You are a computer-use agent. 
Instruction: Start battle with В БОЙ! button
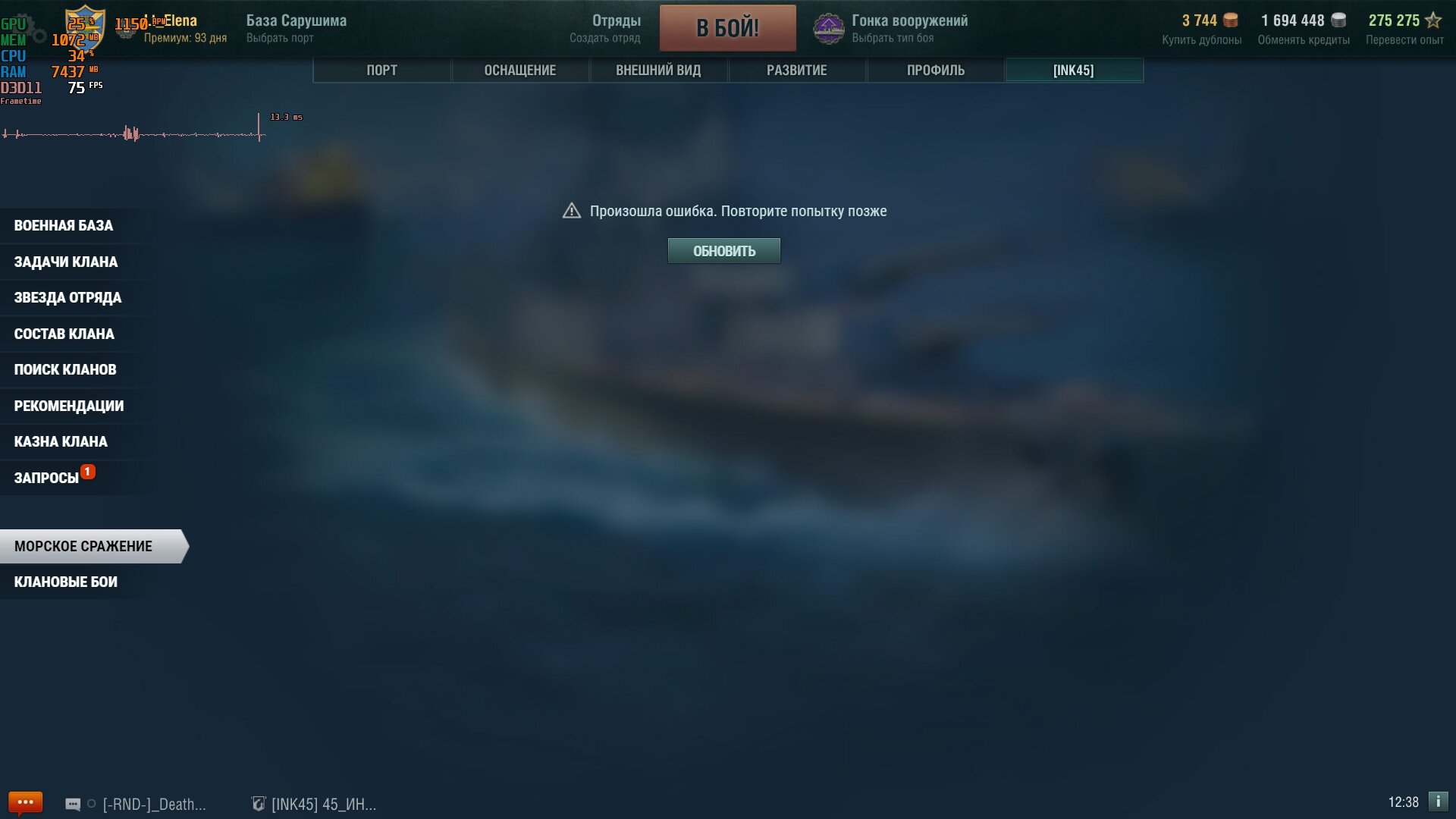coord(728,28)
